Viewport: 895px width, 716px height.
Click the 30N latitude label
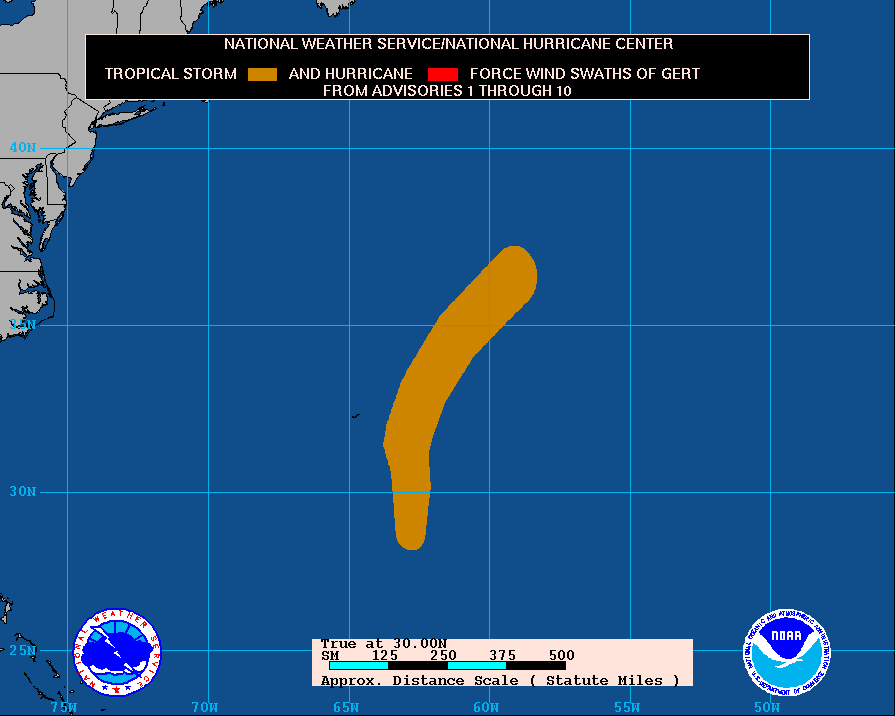tap(23, 491)
